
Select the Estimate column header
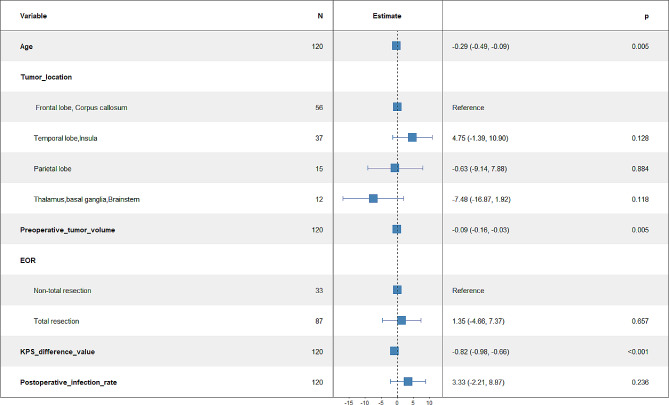[387, 16]
